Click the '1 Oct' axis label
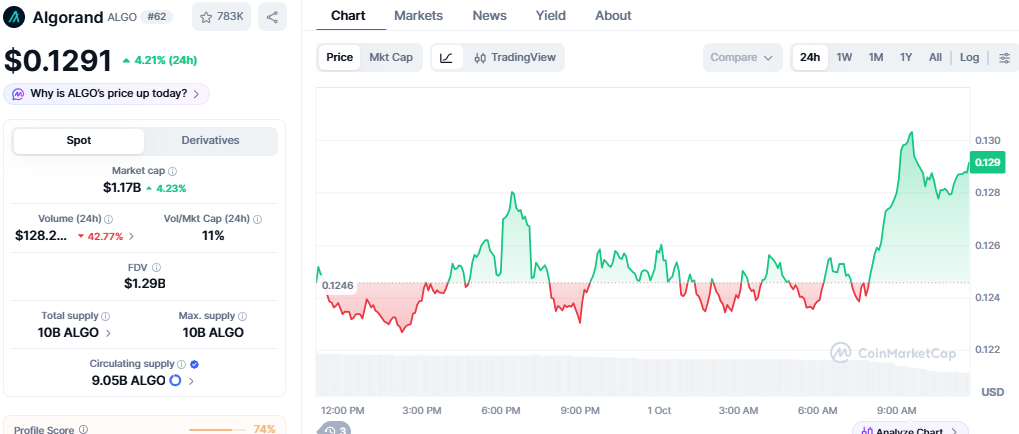The width and height of the screenshot is (1019, 434). point(659,411)
